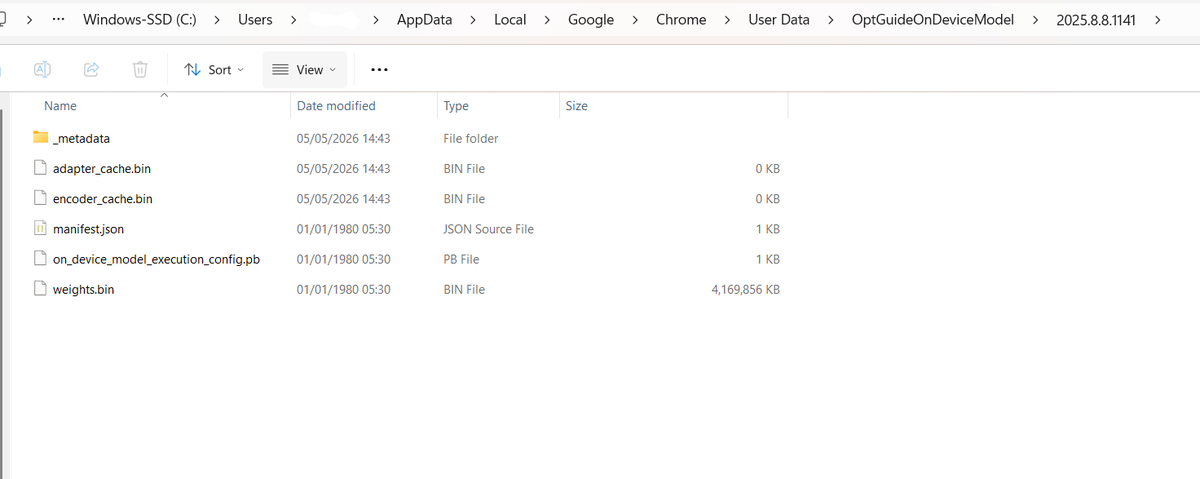The image size is (1200, 479).
Task: Click the adapter_cache.bin file name
Action: click(x=102, y=169)
